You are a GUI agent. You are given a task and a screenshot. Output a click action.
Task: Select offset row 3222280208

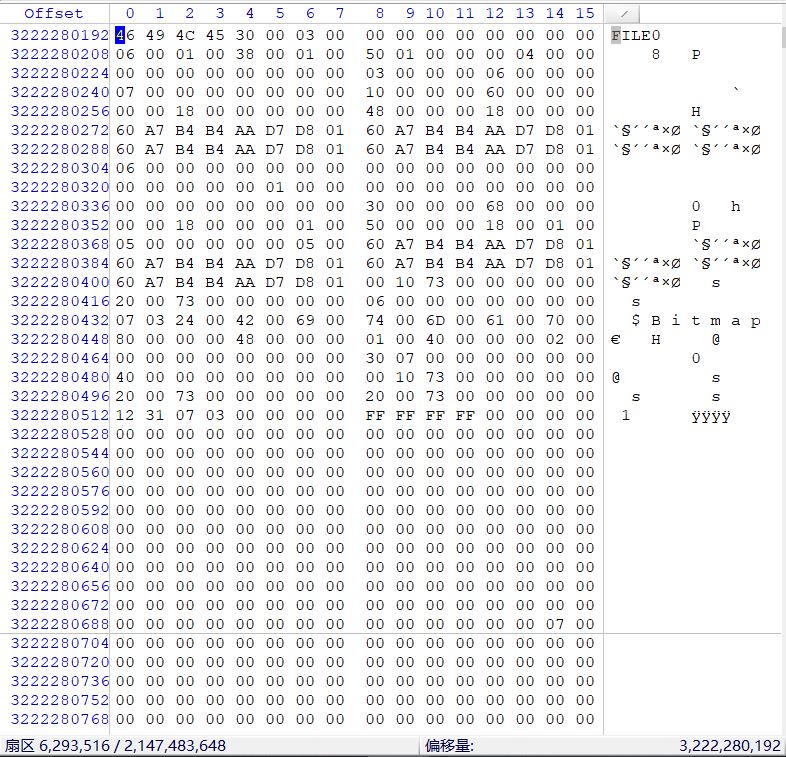pyautogui.click(x=60, y=54)
